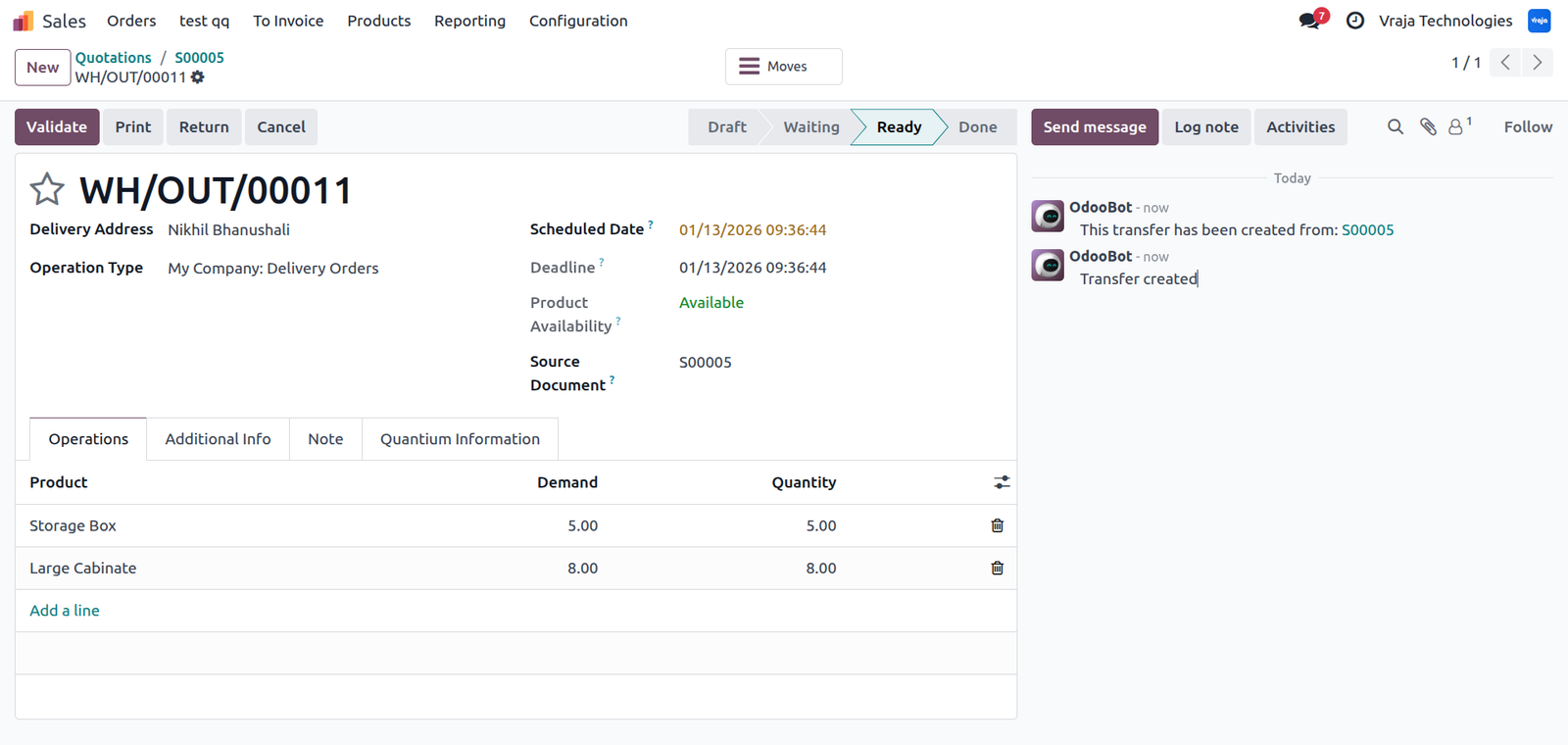Open optional columns settings icon
1568x745 pixels.
(1002, 482)
